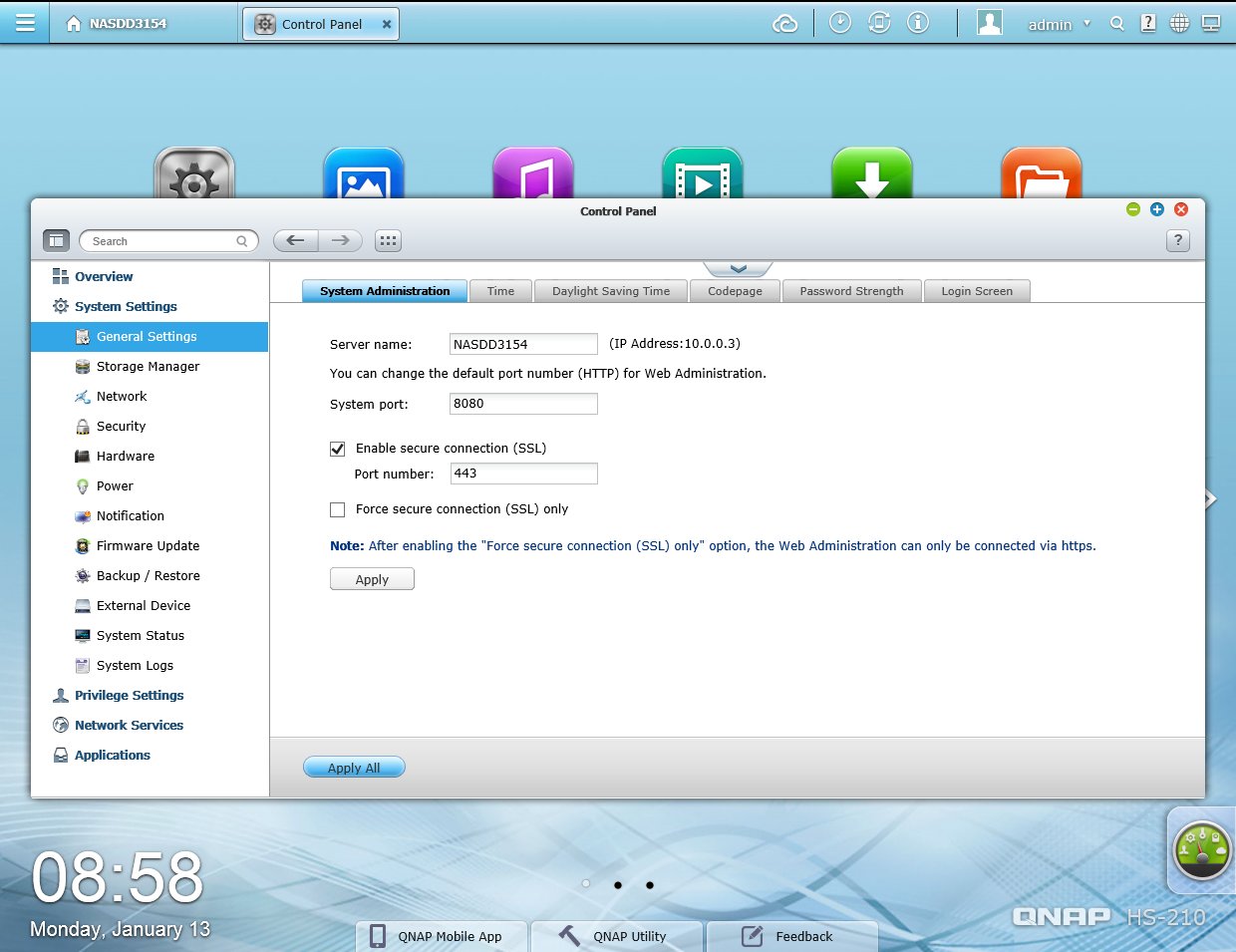
Task: Open the myQNAPcloud icon
Action: point(785,23)
